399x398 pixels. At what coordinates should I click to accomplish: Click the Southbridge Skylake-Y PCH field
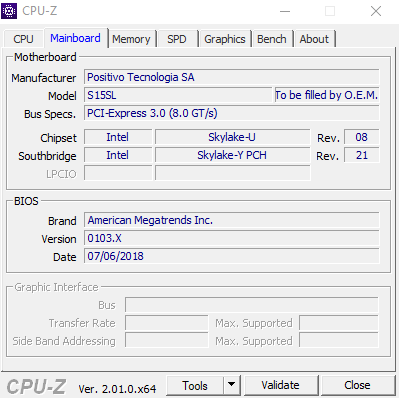pos(232,155)
